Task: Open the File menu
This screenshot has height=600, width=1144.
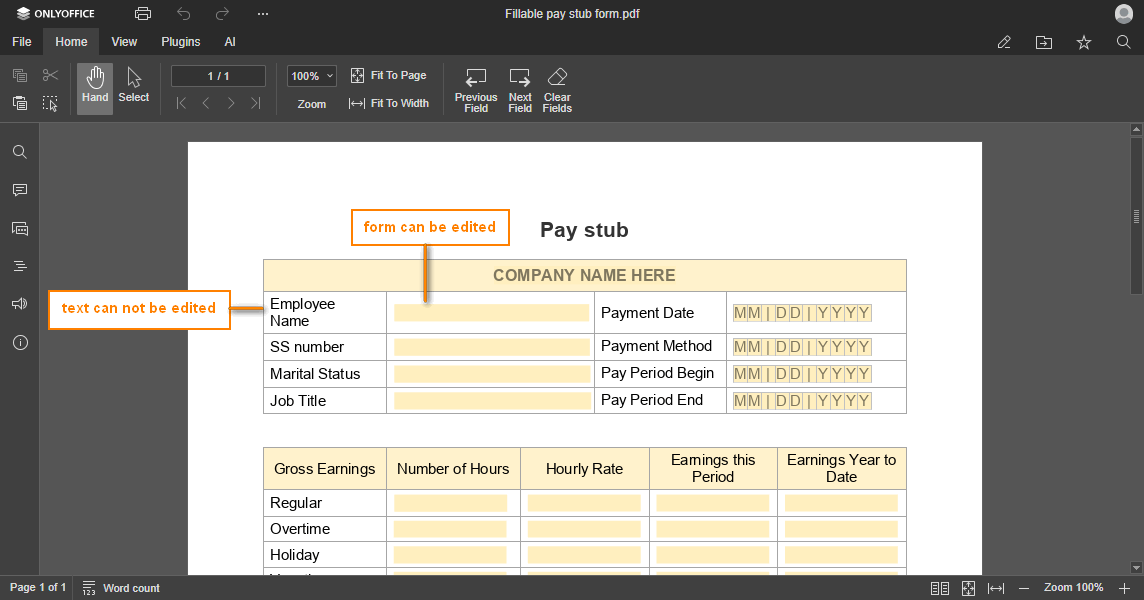Action: point(22,42)
